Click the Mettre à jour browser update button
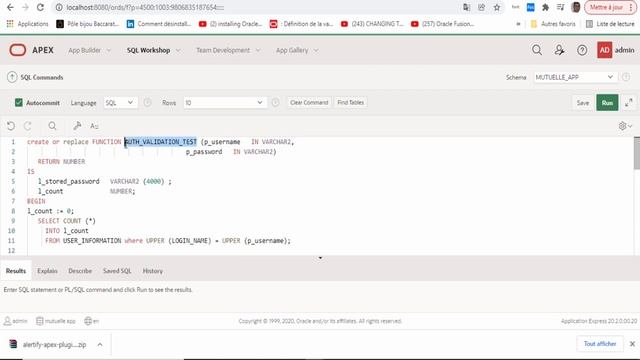 click(x=610, y=7)
